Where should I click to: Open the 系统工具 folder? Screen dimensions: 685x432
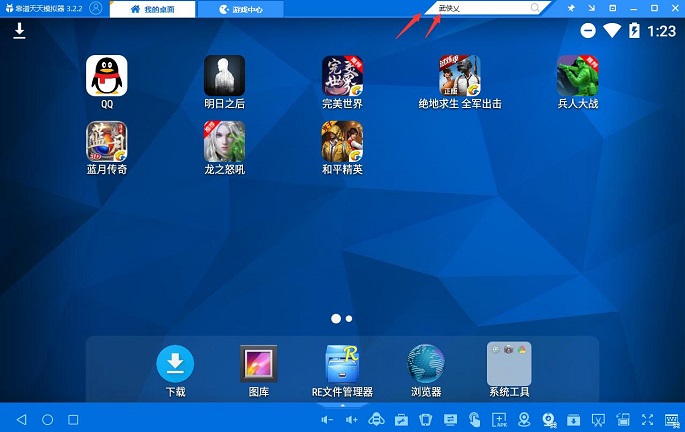point(509,363)
